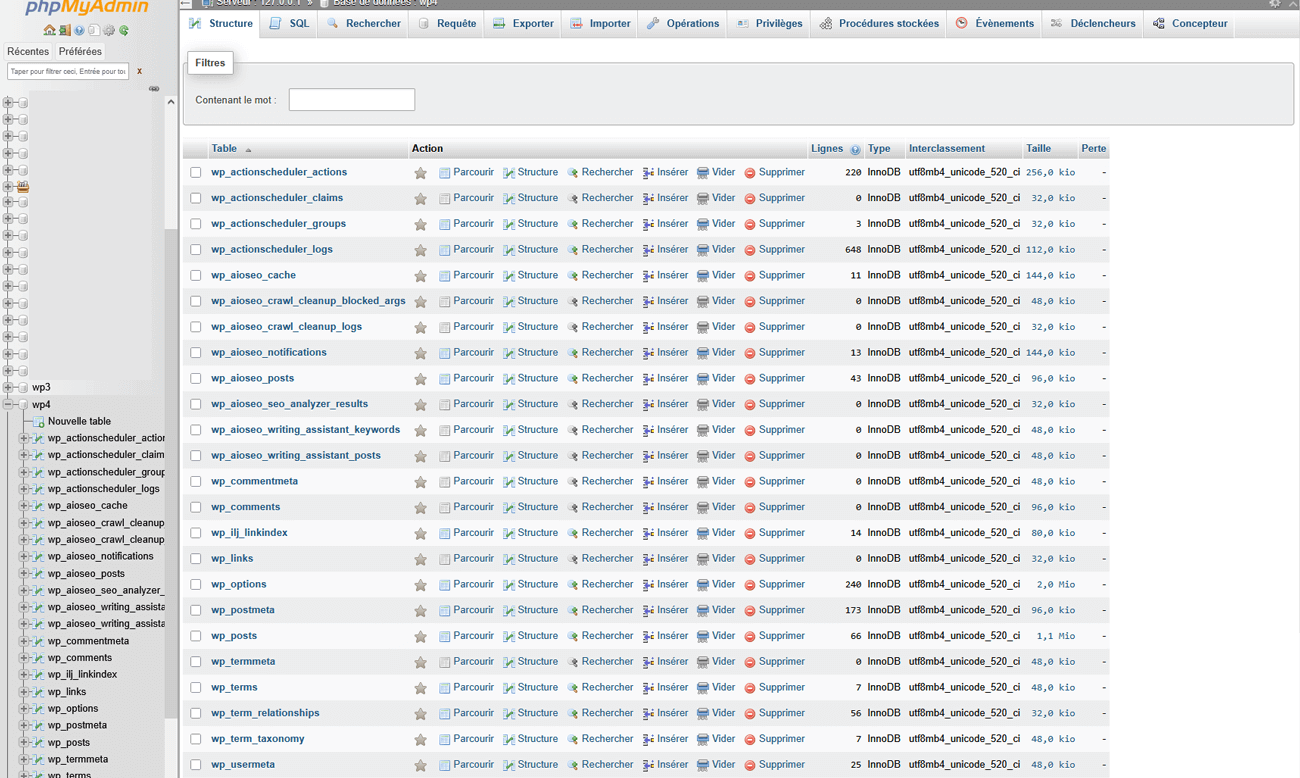This screenshot has width=1300, height=778.
Task: Click Insérer icon for wp_termmeta
Action: point(648,663)
